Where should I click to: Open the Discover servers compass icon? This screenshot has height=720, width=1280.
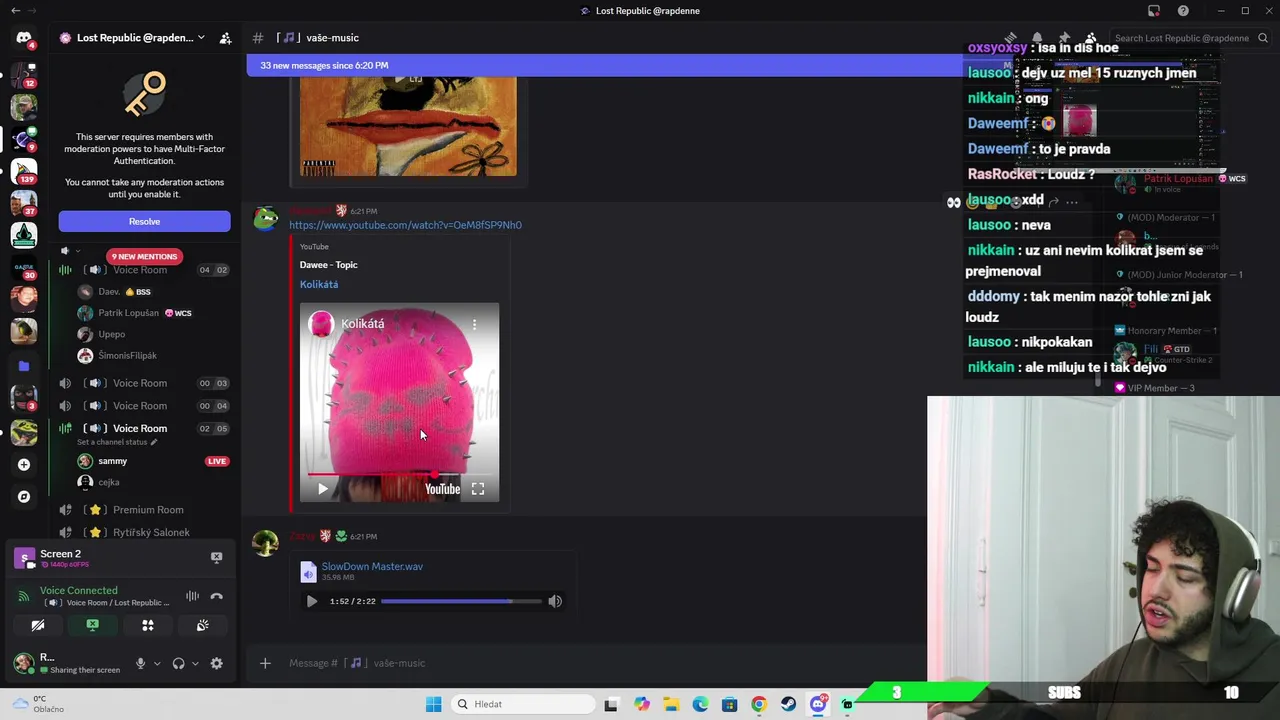(24, 496)
